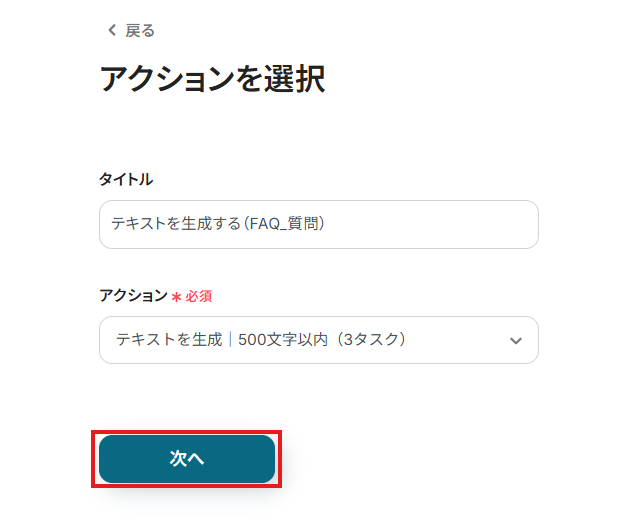Image resolution: width=617 pixels, height=525 pixels.
Task: Click the アクションを選択 page heading
Action: point(212,79)
